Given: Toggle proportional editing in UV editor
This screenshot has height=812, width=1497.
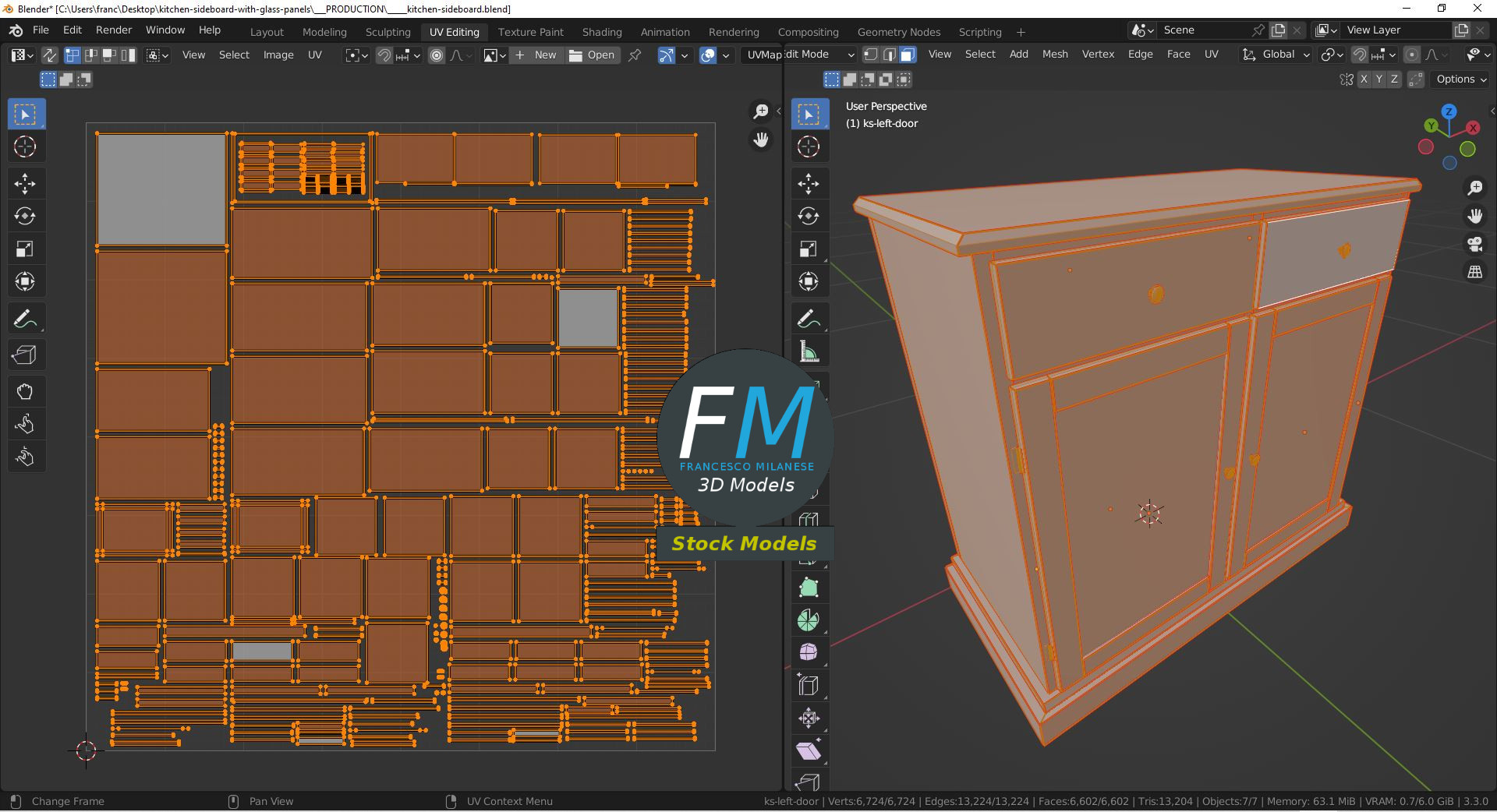Looking at the screenshot, I should 437,55.
